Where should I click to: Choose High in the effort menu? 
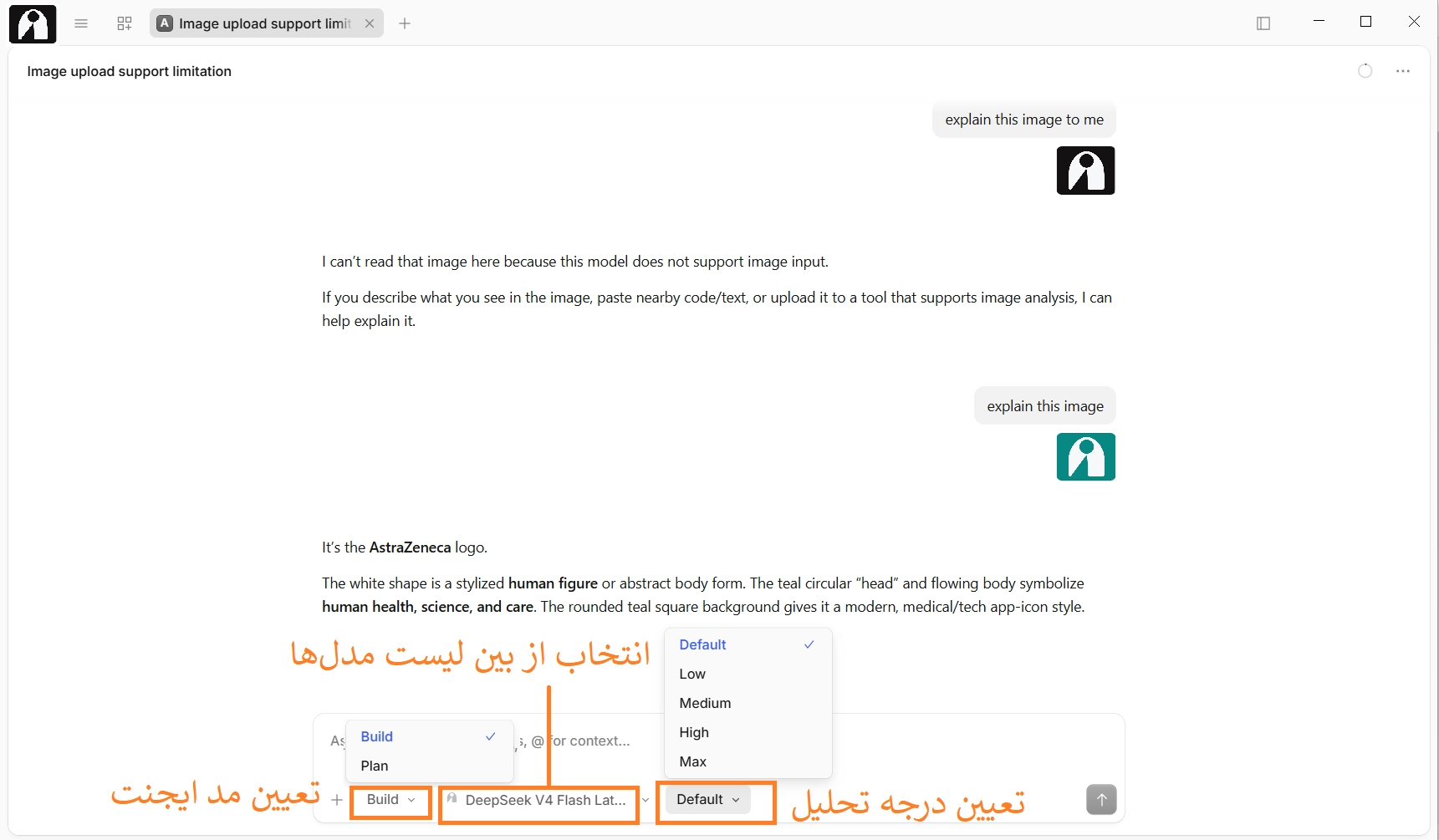pos(748,732)
